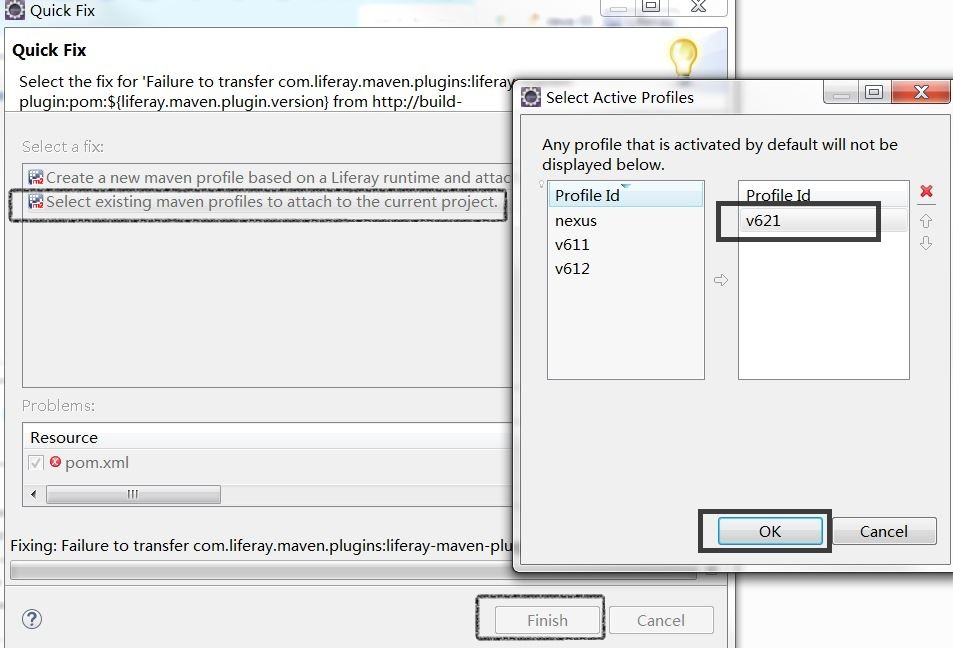Close the Select Active Profiles dialog

click(921, 92)
